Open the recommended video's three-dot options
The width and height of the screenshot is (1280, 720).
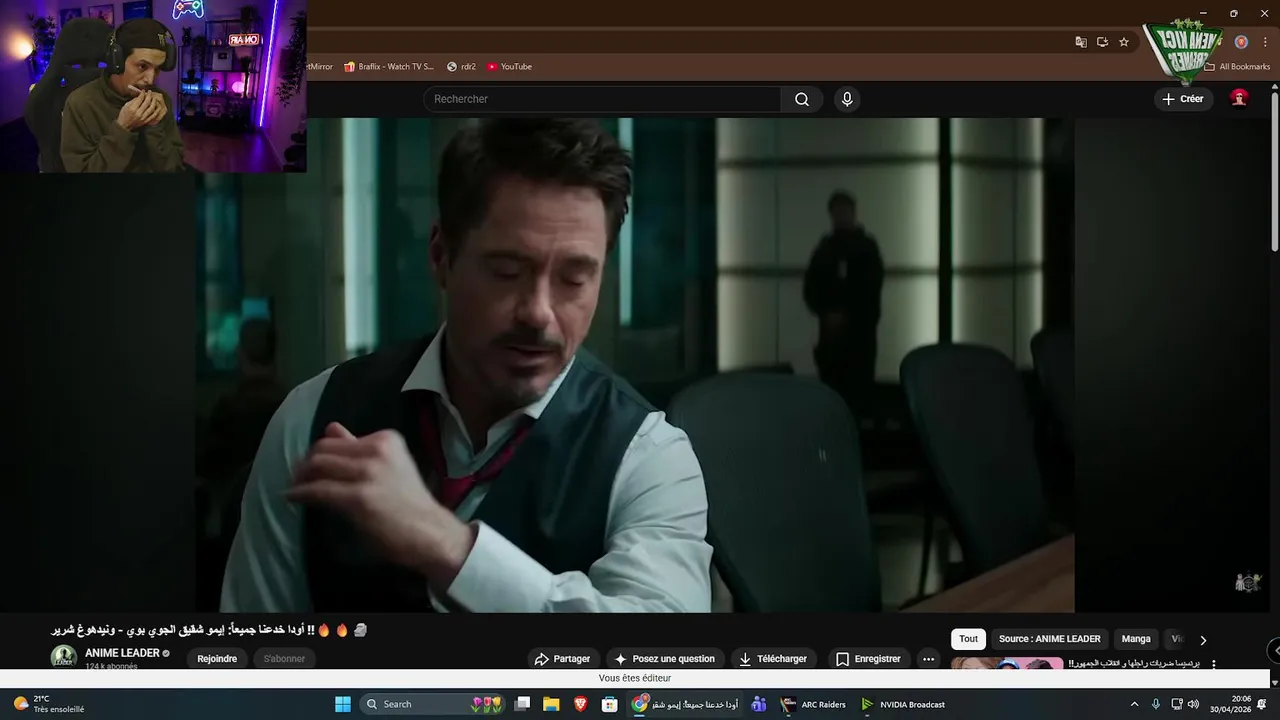pos(1214,664)
